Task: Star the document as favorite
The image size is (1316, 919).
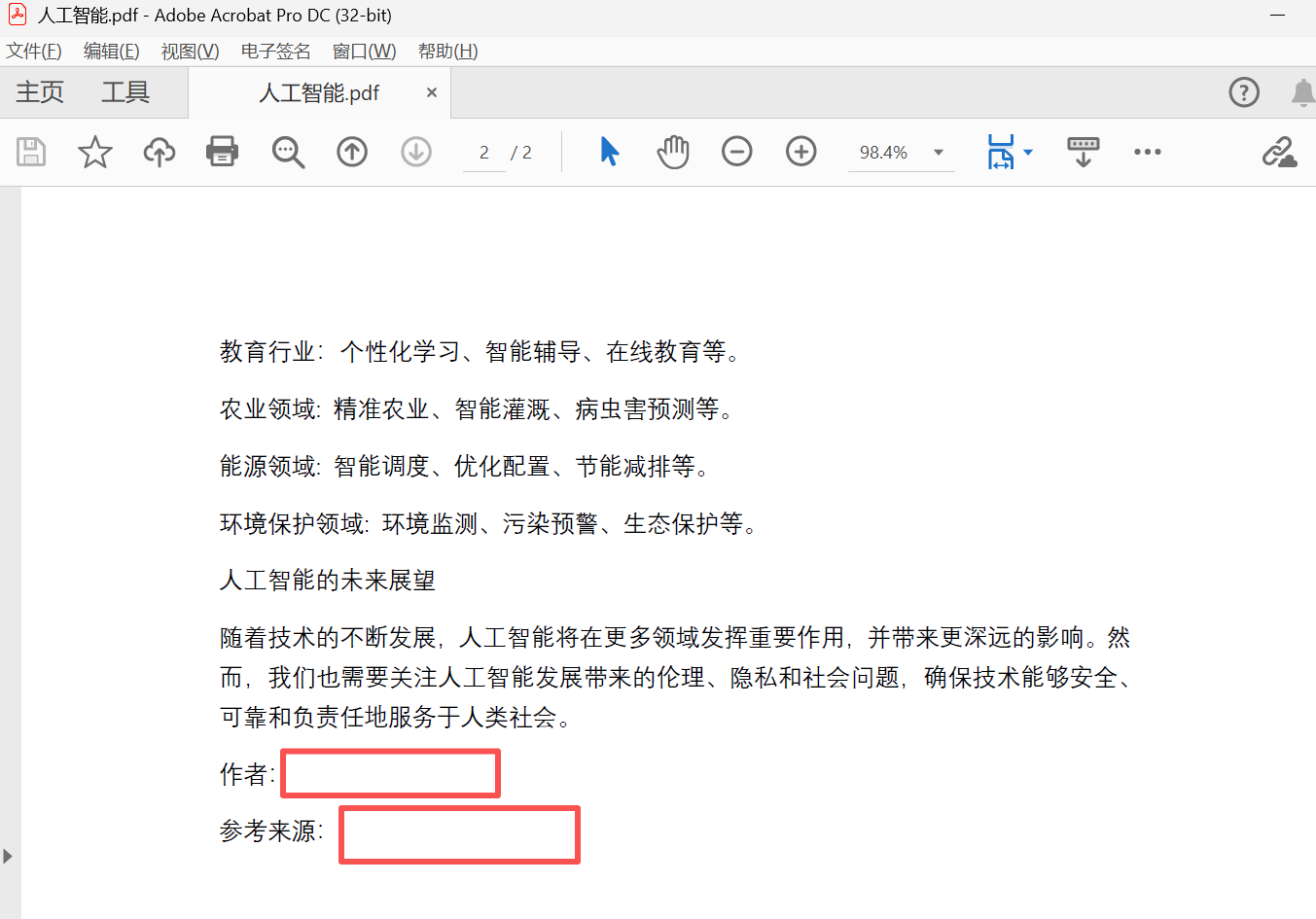Action: pos(94,152)
